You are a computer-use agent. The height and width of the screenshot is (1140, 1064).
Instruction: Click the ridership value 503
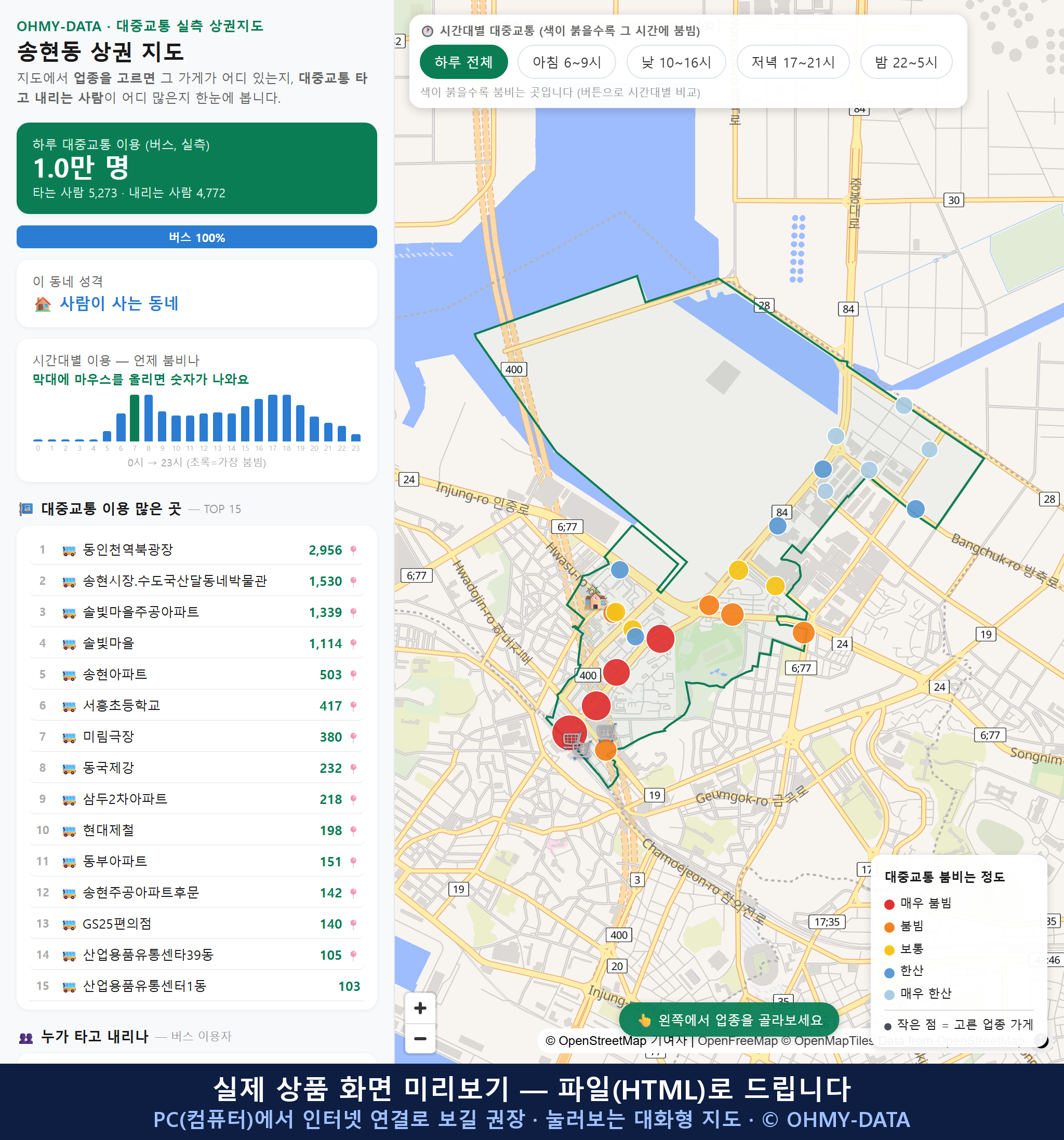pos(331,675)
